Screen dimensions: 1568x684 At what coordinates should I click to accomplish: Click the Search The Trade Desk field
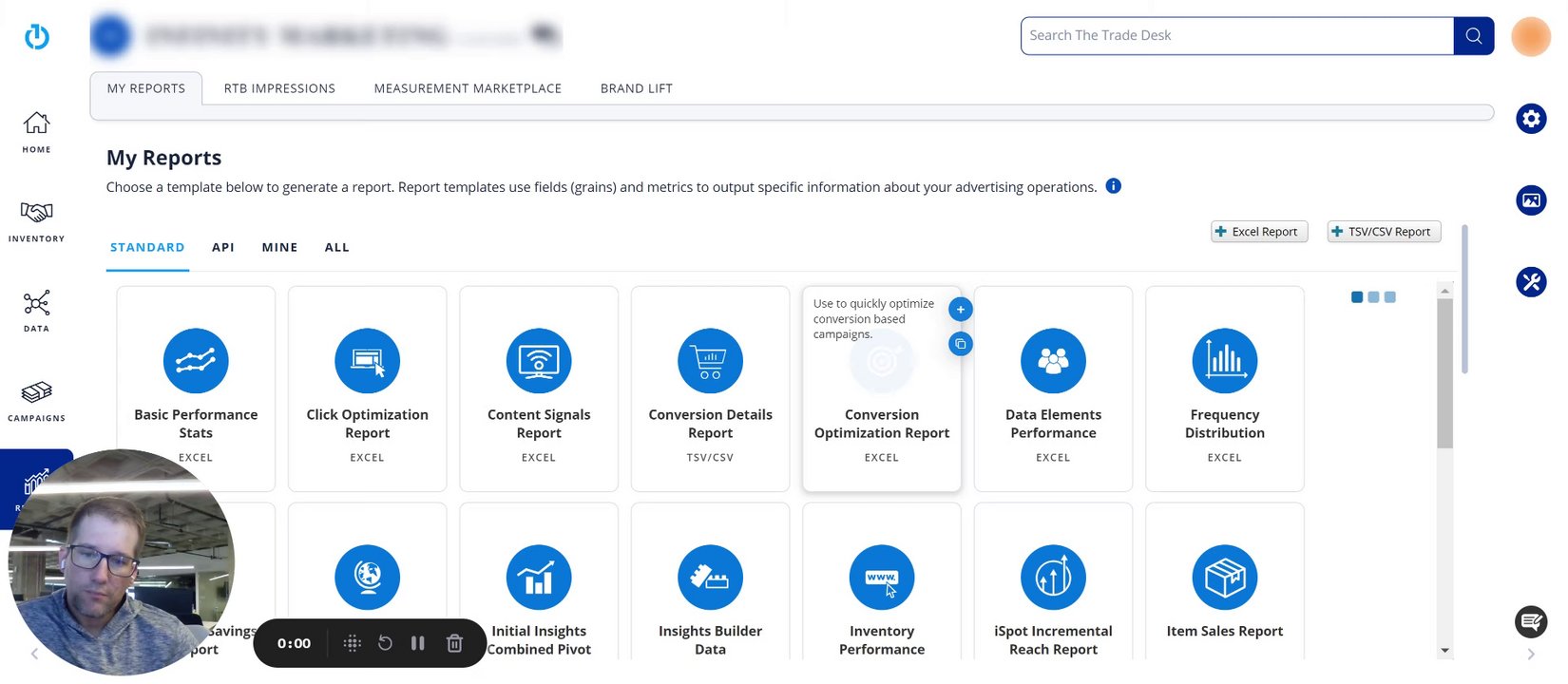(x=1236, y=36)
